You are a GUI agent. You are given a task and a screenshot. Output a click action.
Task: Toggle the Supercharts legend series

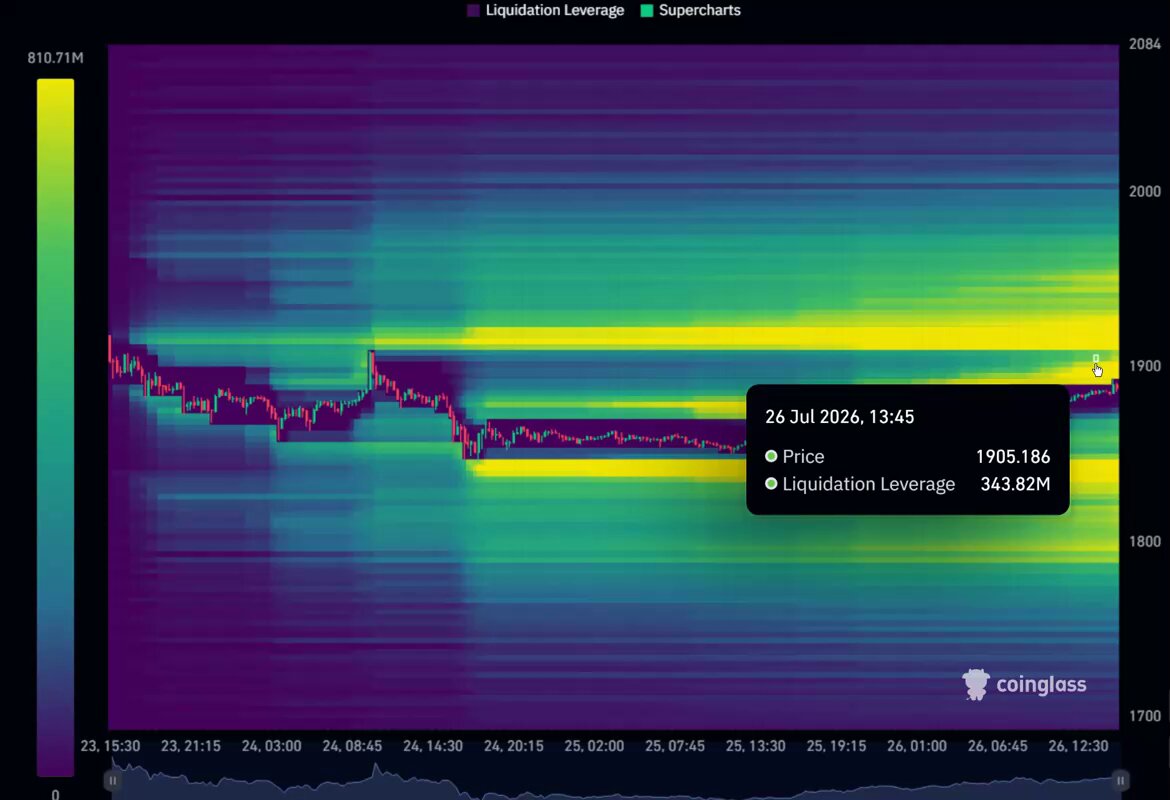click(691, 10)
